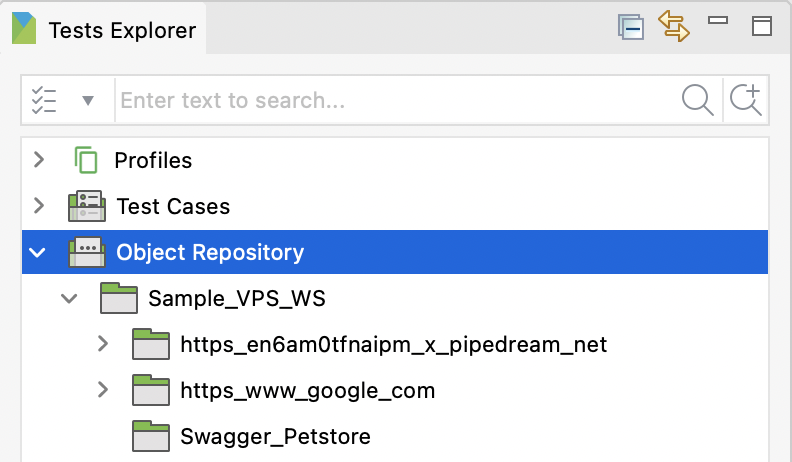792x462 pixels.
Task: Expand the Profiles tree node
Action: tap(39, 160)
